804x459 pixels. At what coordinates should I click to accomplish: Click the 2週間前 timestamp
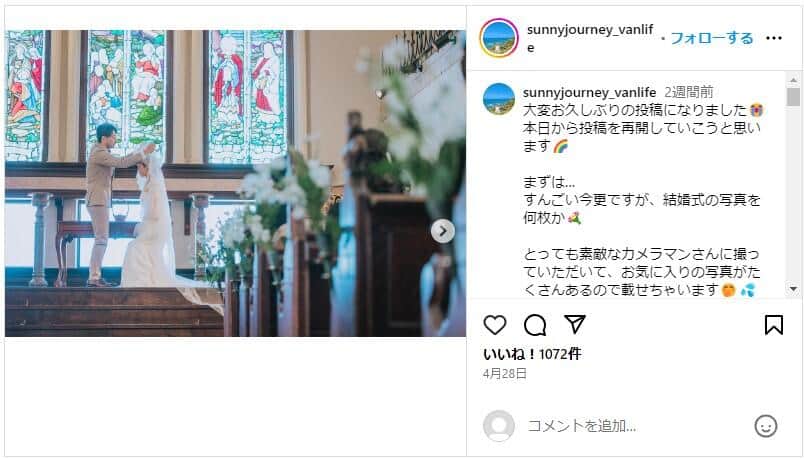pos(688,92)
